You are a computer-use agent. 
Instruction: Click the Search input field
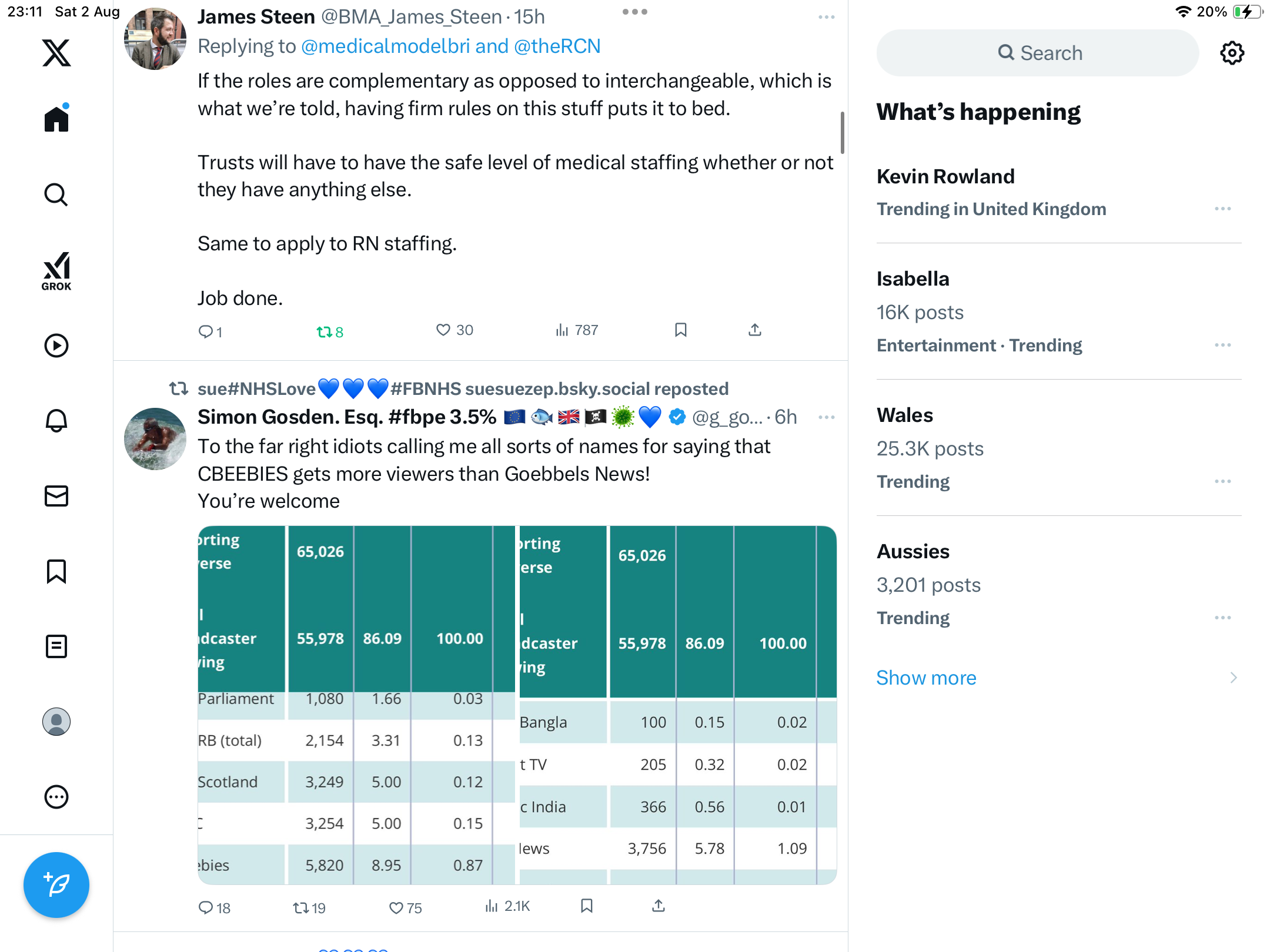click(x=1038, y=53)
